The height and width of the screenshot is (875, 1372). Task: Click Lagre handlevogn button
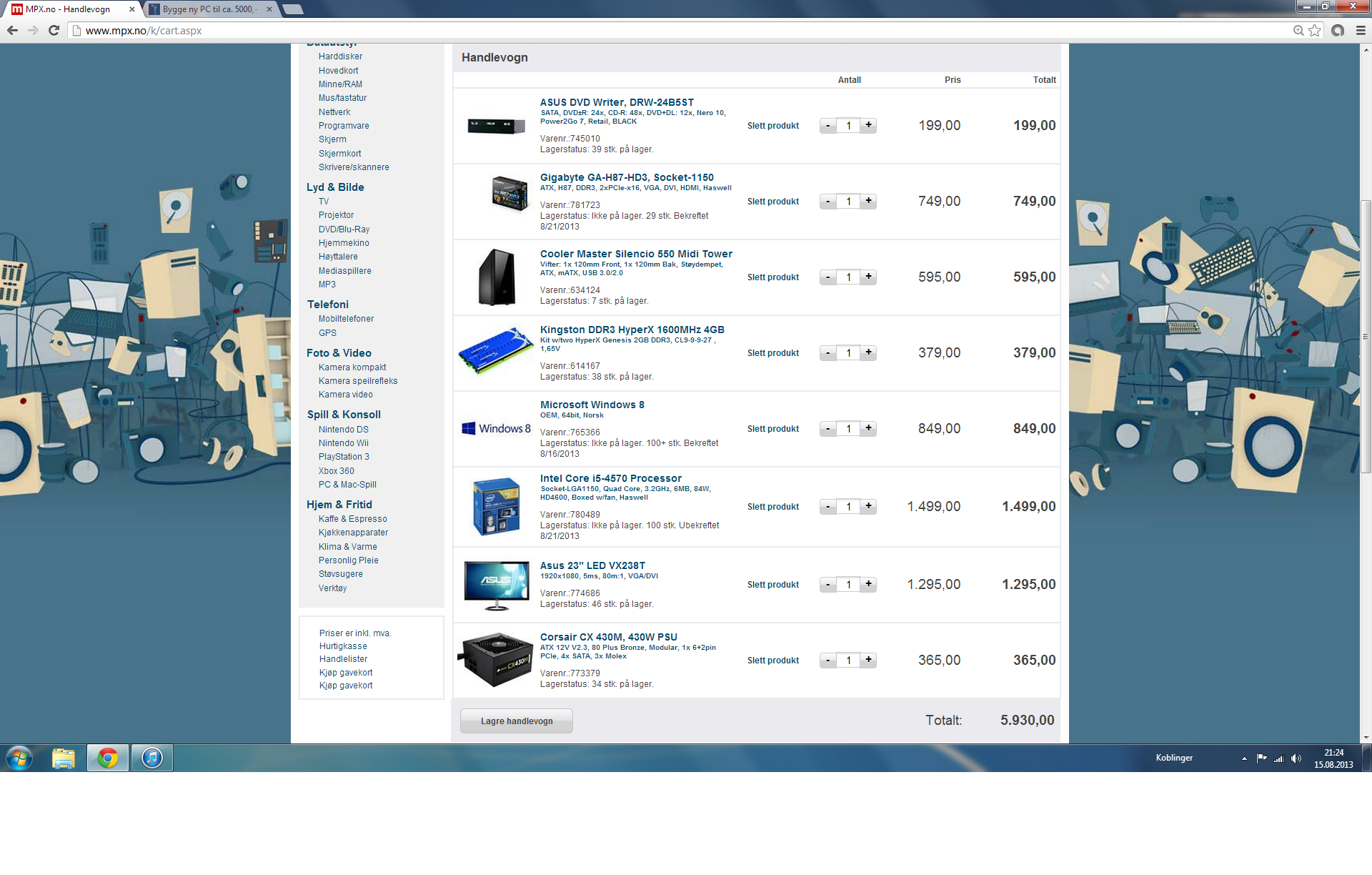pyautogui.click(x=517, y=721)
